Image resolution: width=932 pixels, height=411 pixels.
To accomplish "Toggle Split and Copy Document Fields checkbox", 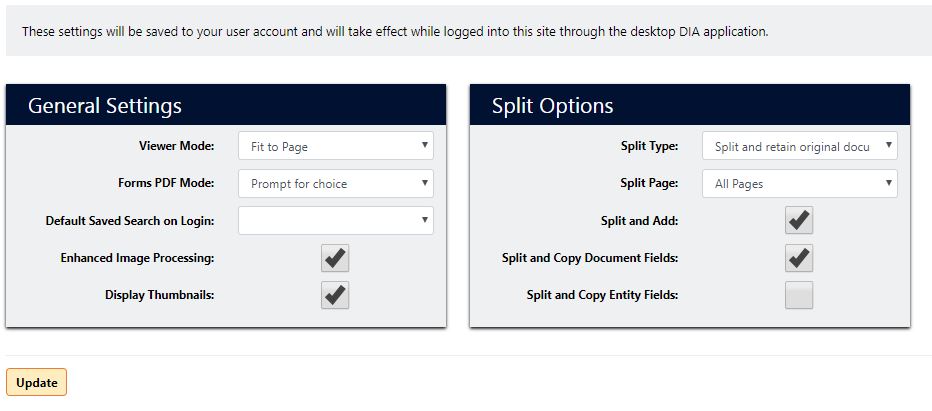I will tap(799, 258).
